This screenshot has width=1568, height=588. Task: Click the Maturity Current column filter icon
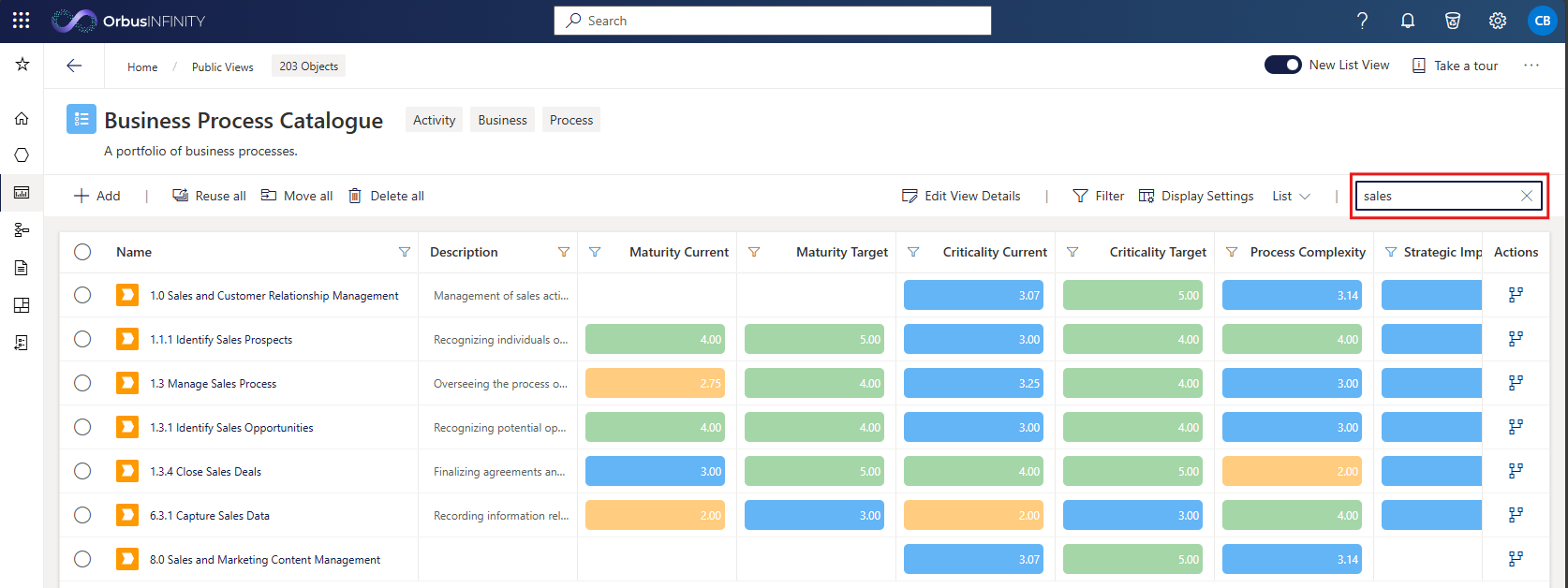coord(595,252)
